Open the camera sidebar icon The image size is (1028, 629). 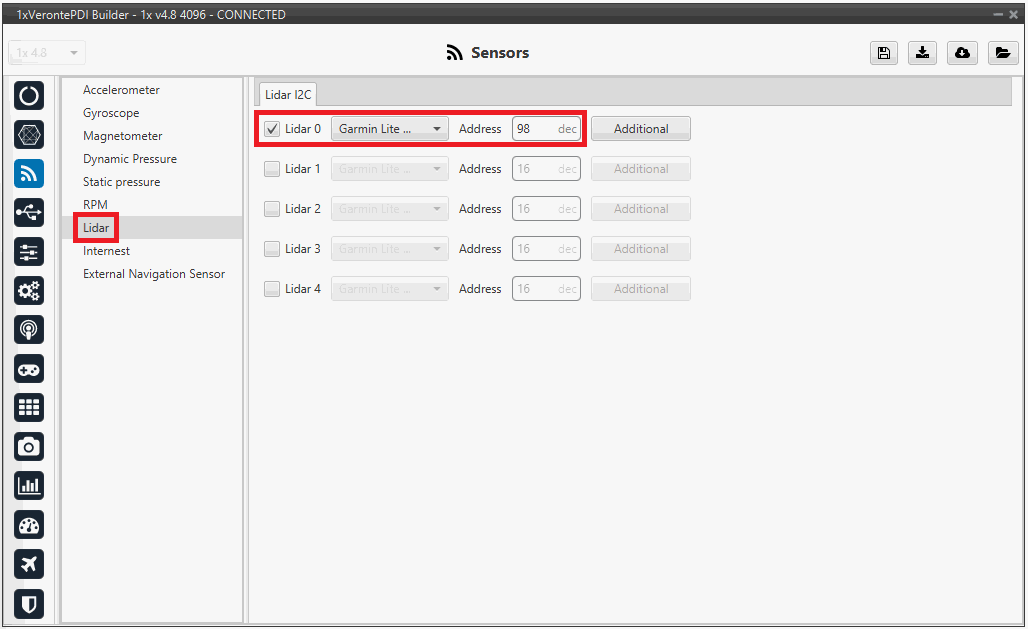[x=29, y=446]
